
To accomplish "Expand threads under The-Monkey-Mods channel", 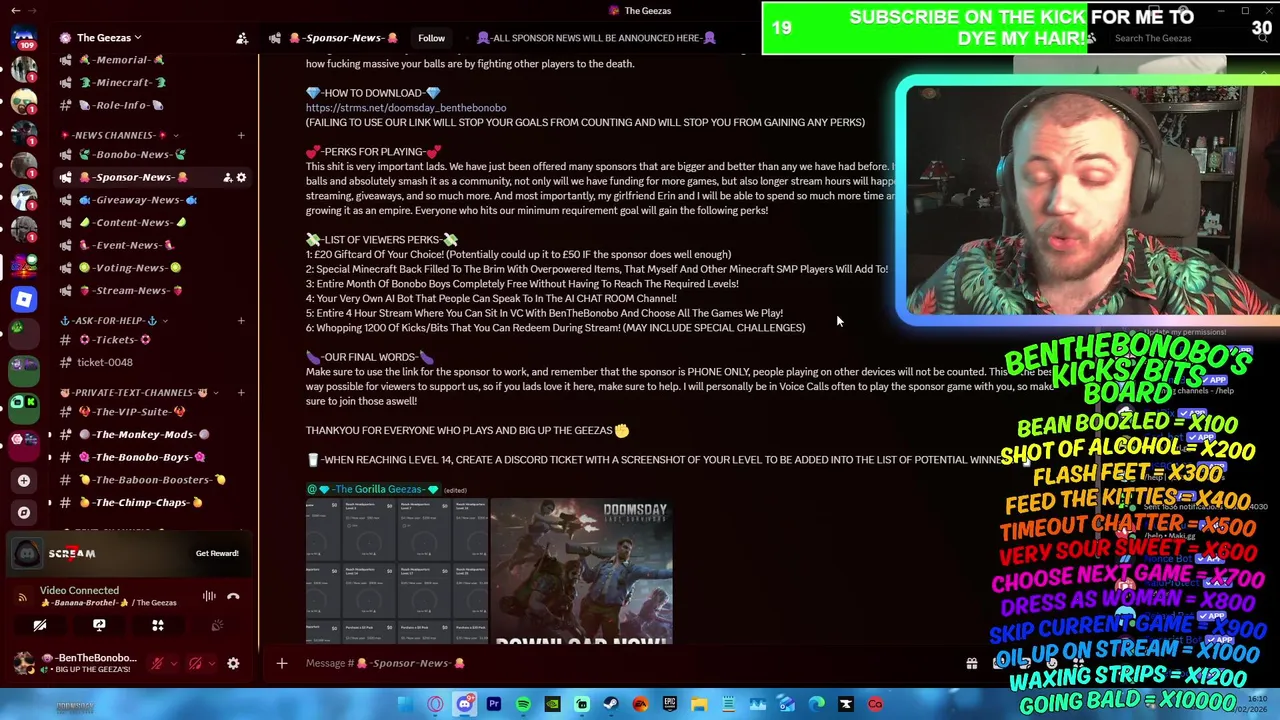I will (x=50, y=434).
